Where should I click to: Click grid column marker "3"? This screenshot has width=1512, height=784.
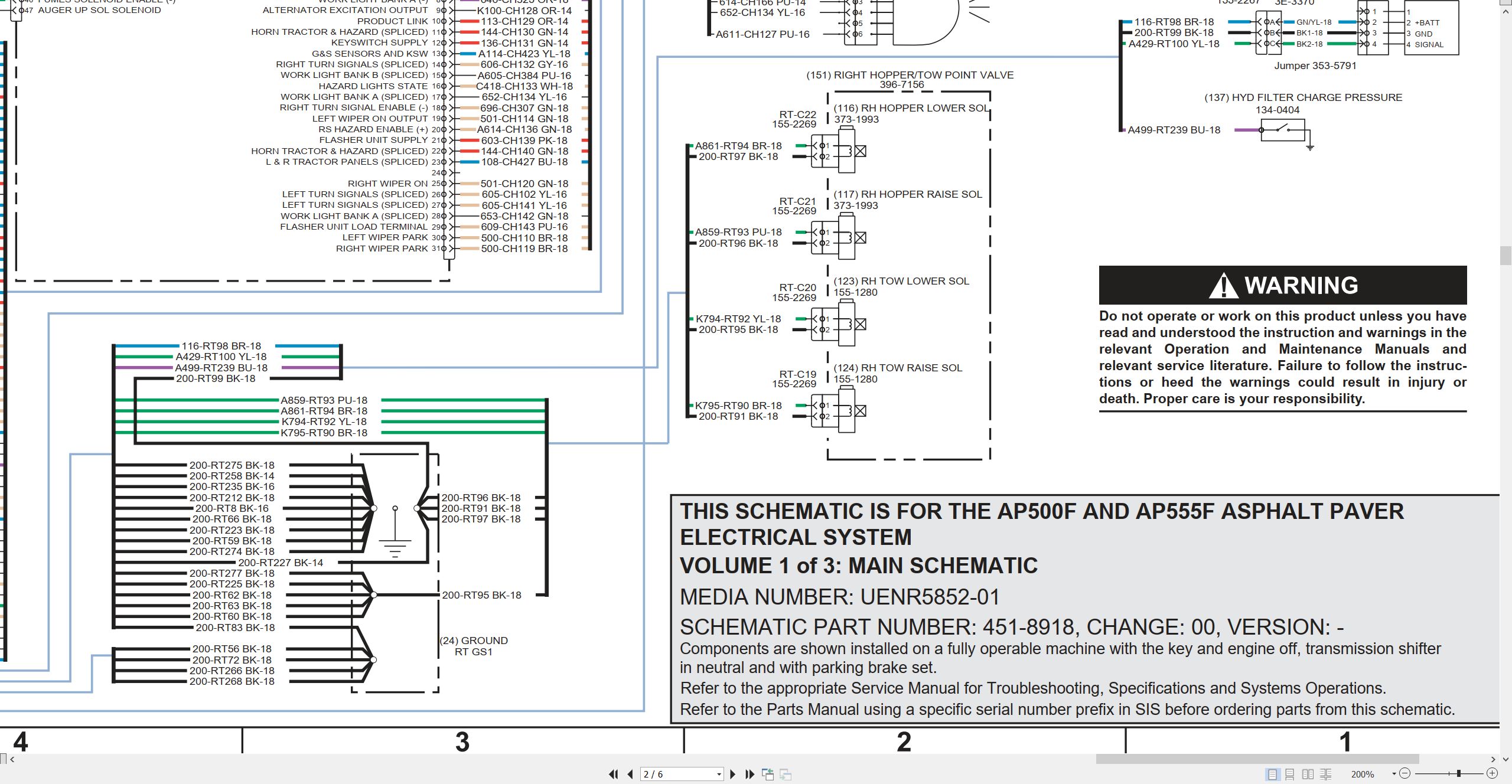462,741
